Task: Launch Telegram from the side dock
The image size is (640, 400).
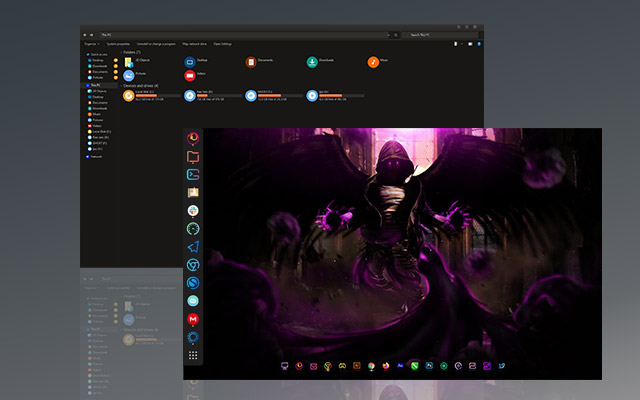Action: click(x=193, y=247)
